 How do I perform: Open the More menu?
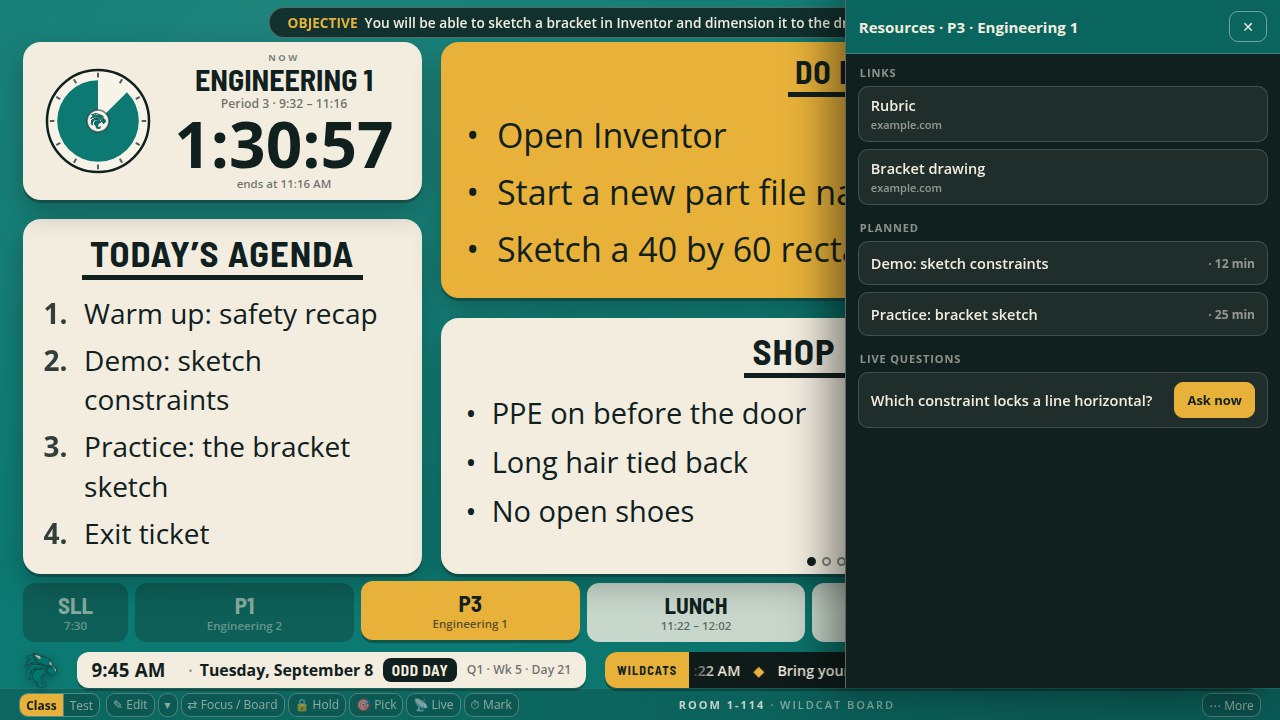click(x=1231, y=705)
